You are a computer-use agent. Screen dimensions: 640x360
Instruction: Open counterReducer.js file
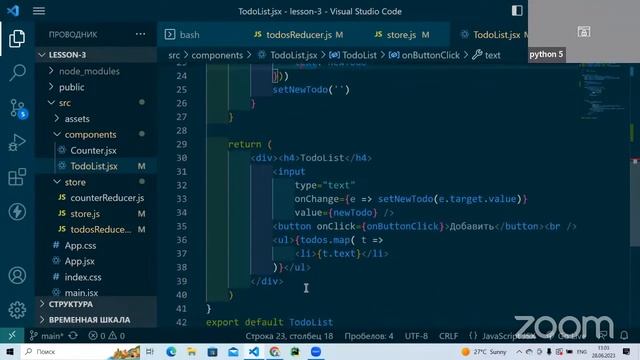pyautogui.click(x=107, y=198)
